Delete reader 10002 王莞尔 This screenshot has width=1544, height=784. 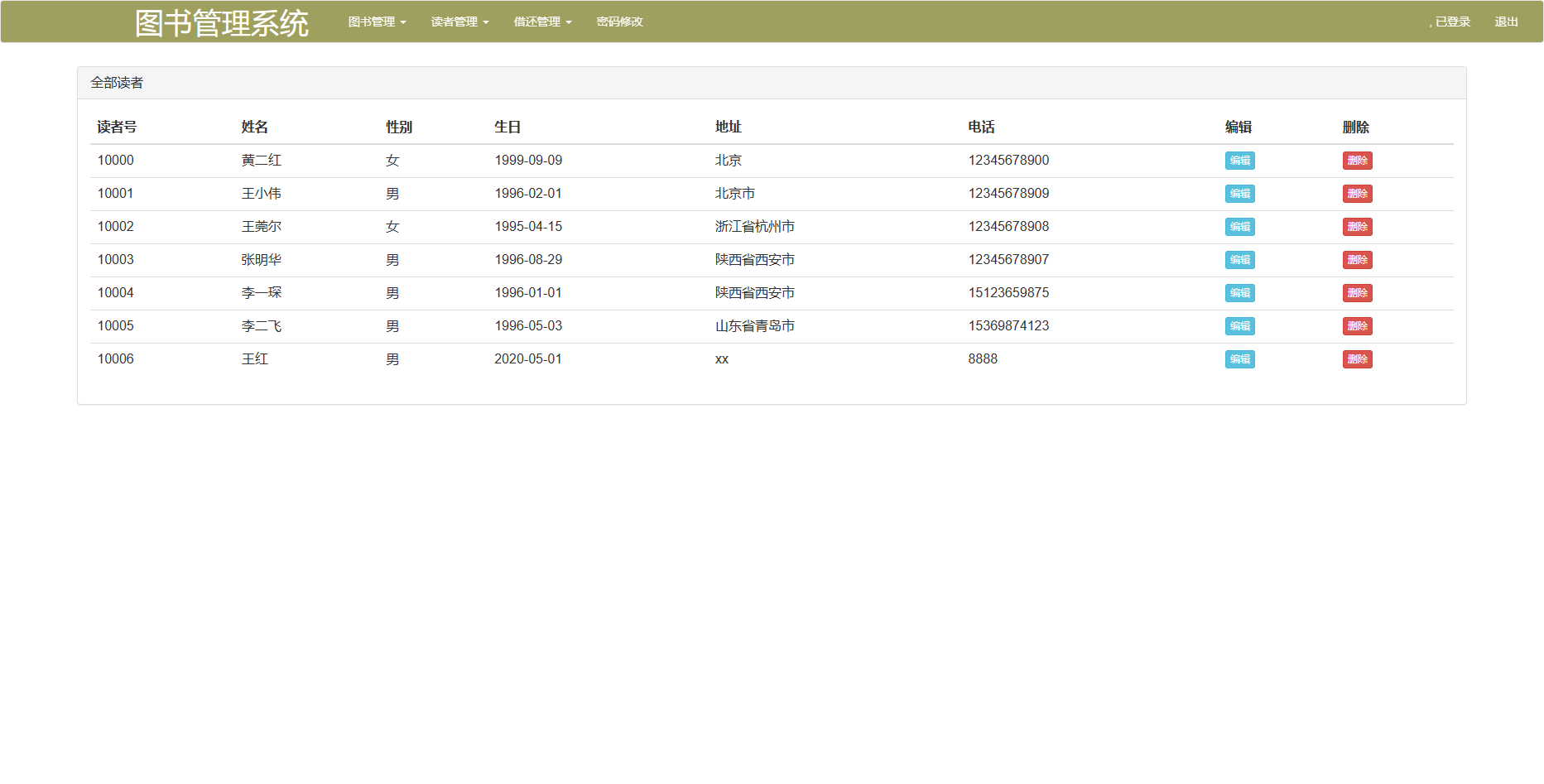1357,227
